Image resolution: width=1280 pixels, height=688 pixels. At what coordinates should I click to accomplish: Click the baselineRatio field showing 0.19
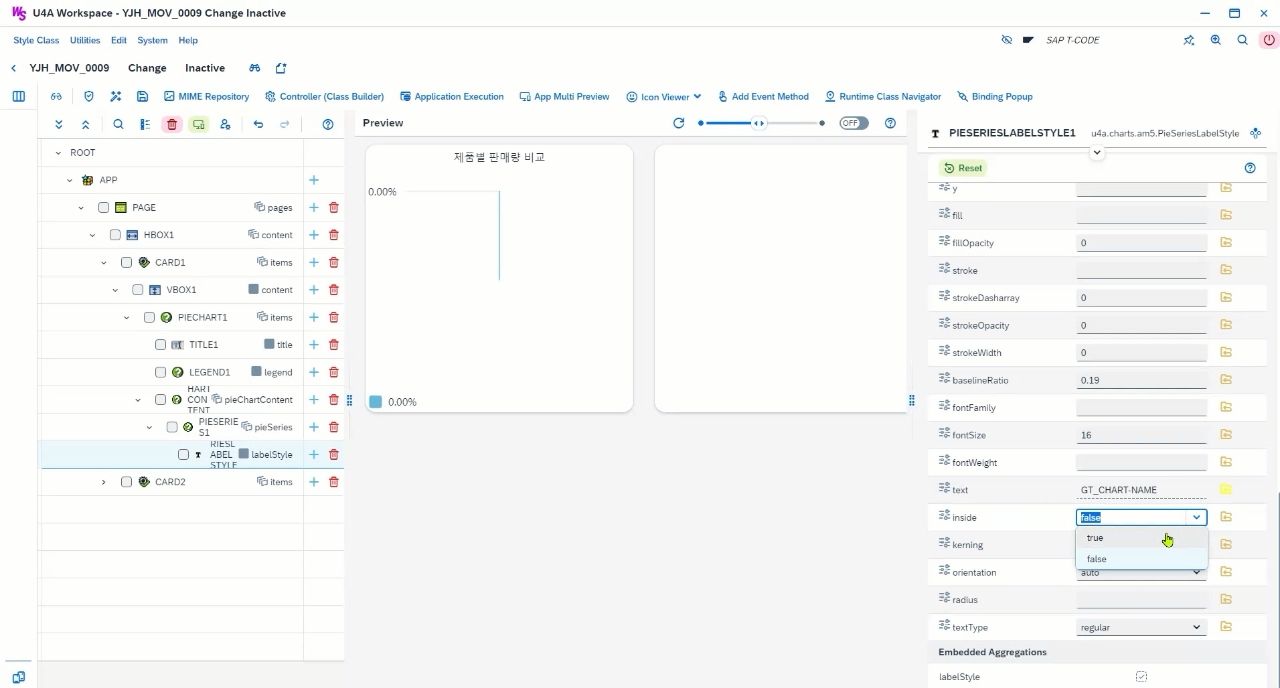1141,380
